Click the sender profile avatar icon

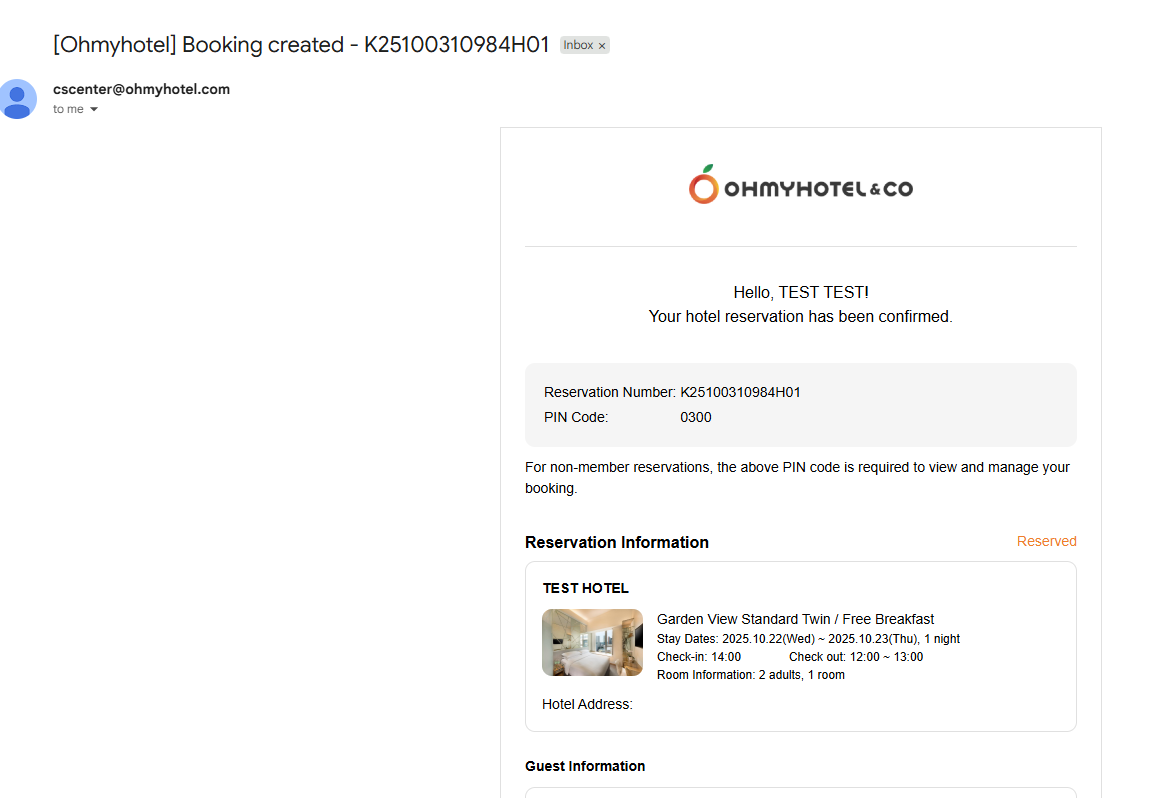[x=17, y=99]
